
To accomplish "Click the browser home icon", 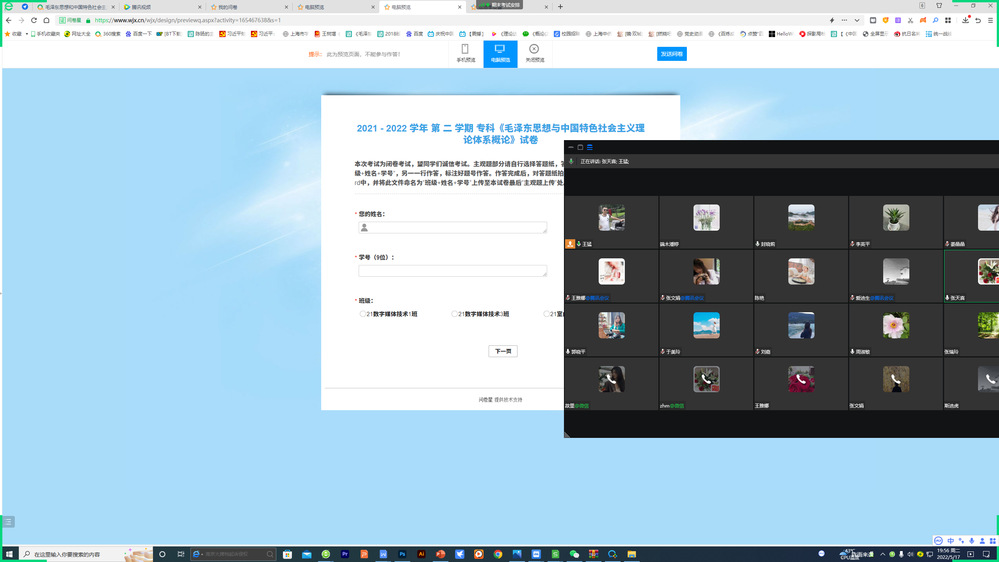I will coord(47,20).
